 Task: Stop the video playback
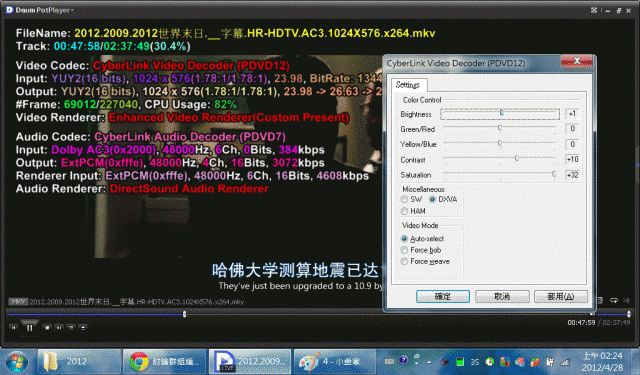(47, 327)
